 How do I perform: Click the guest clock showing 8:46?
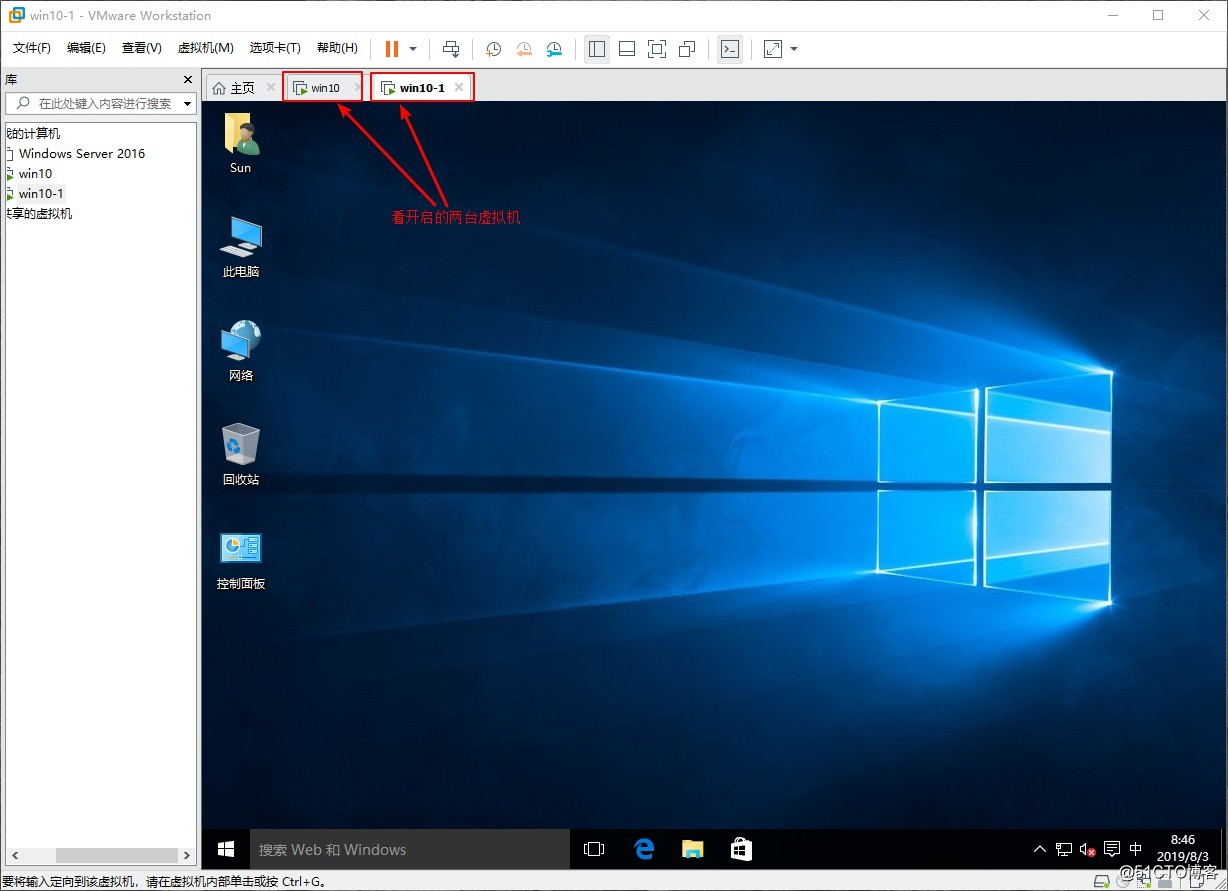point(1182,849)
